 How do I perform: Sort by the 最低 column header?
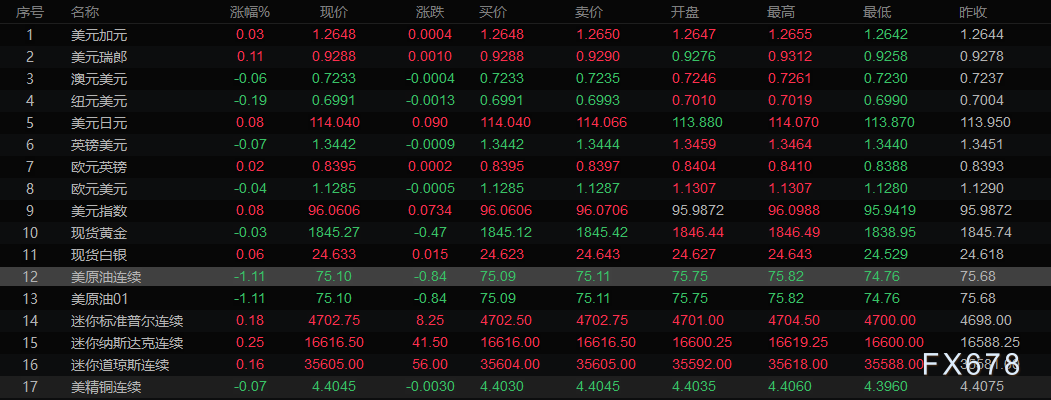[x=877, y=13]
